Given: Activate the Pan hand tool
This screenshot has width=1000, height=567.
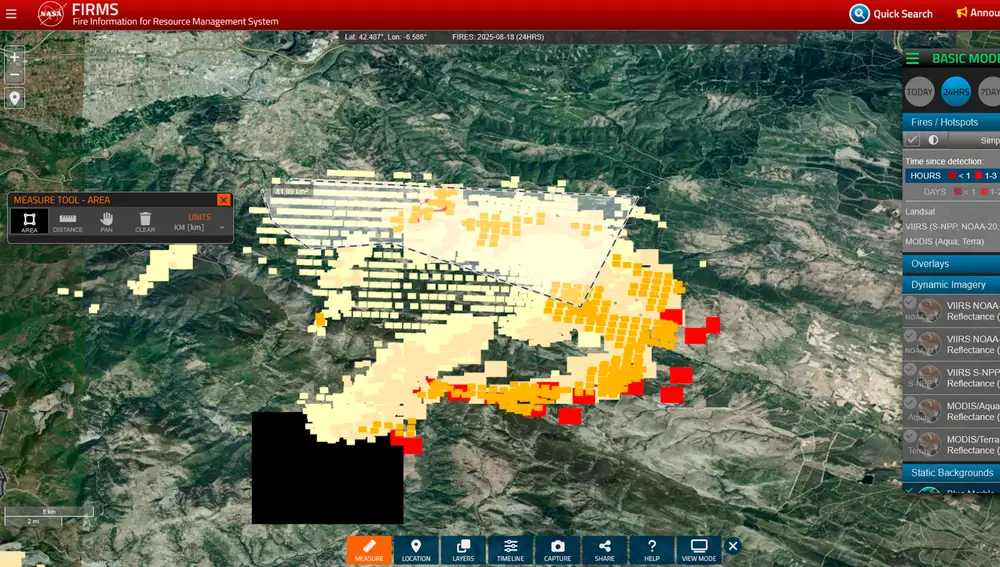Looking at the screenshot, I should [106, 222].
